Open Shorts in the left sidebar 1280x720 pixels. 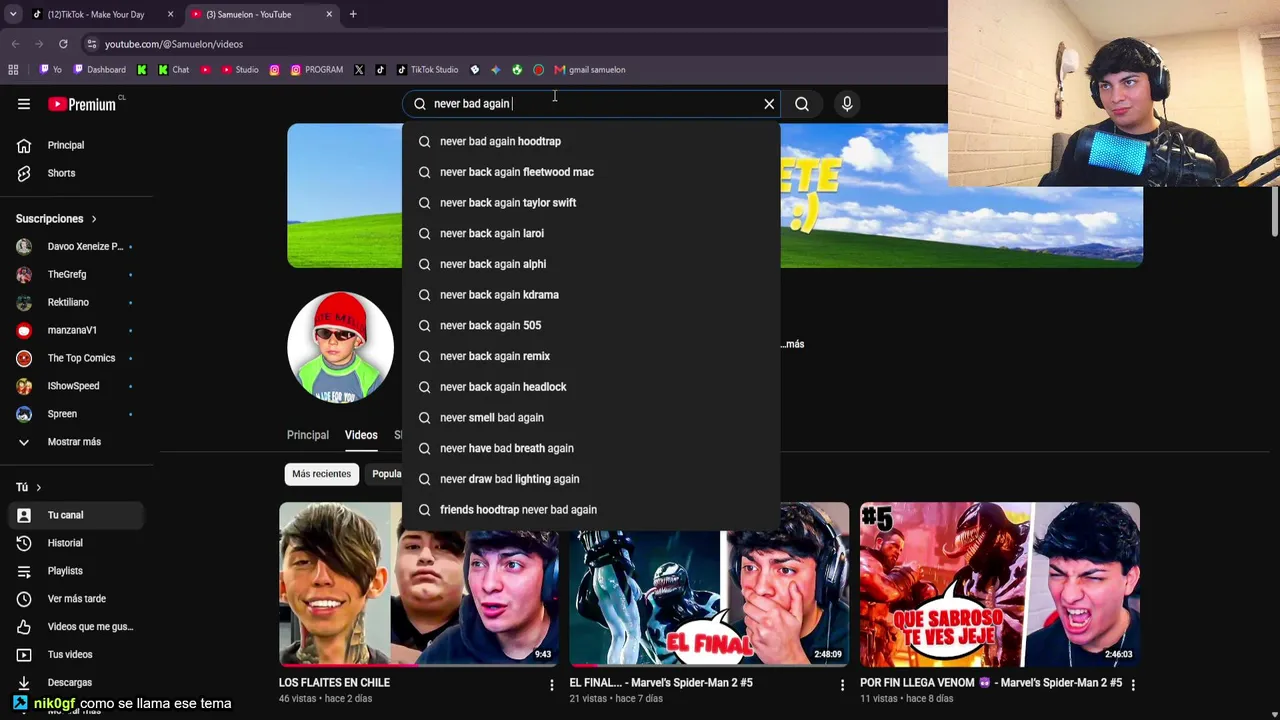click(76, 173)
